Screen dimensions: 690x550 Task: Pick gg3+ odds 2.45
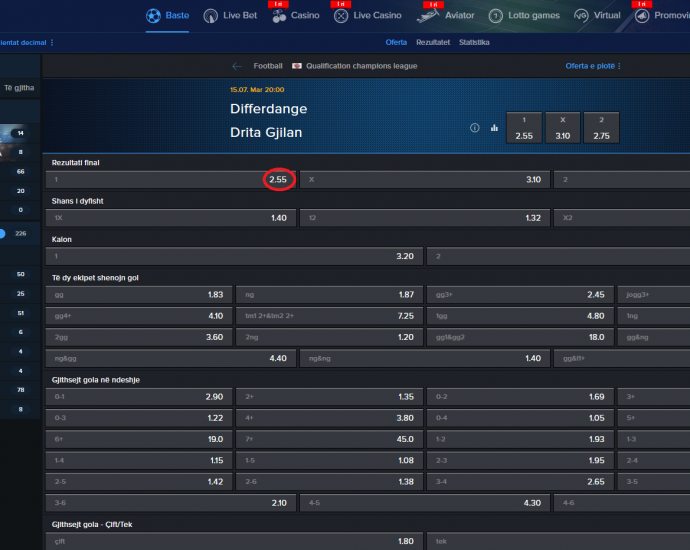tap(520, 295)
